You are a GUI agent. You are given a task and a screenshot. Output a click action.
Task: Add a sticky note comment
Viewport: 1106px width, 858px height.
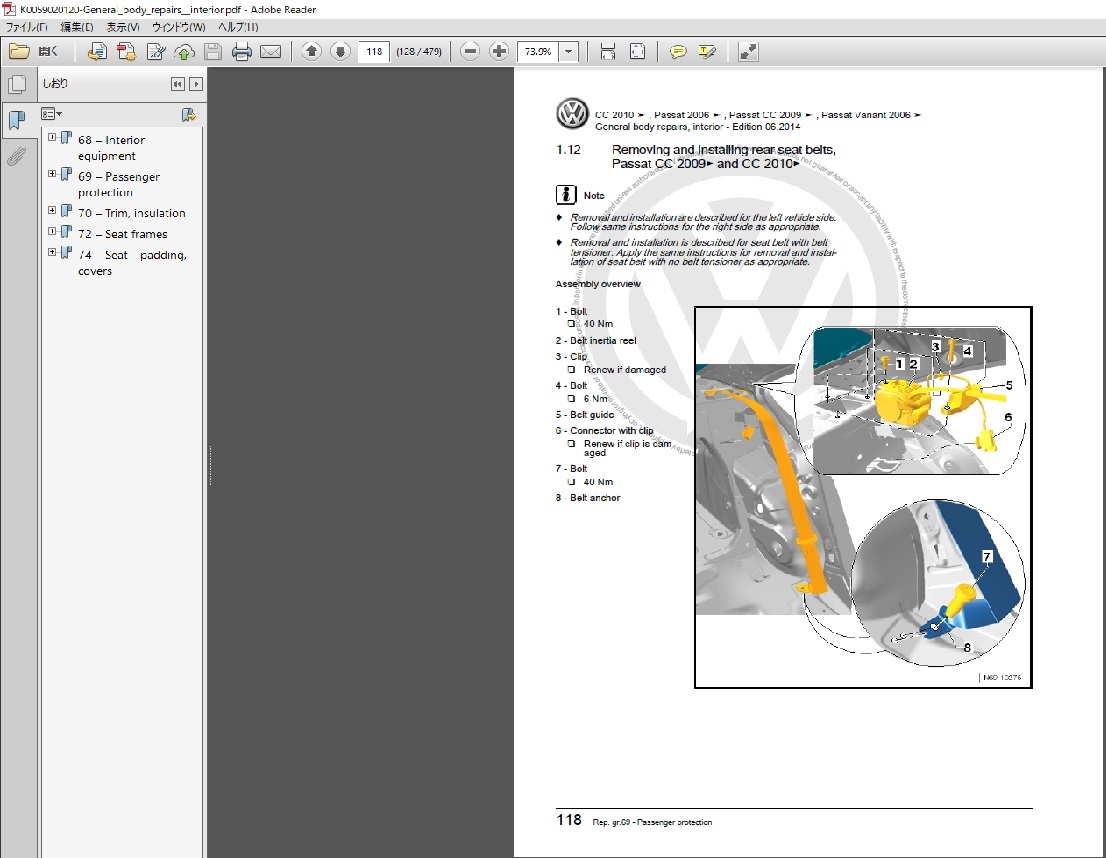click(x=678, y=52)
